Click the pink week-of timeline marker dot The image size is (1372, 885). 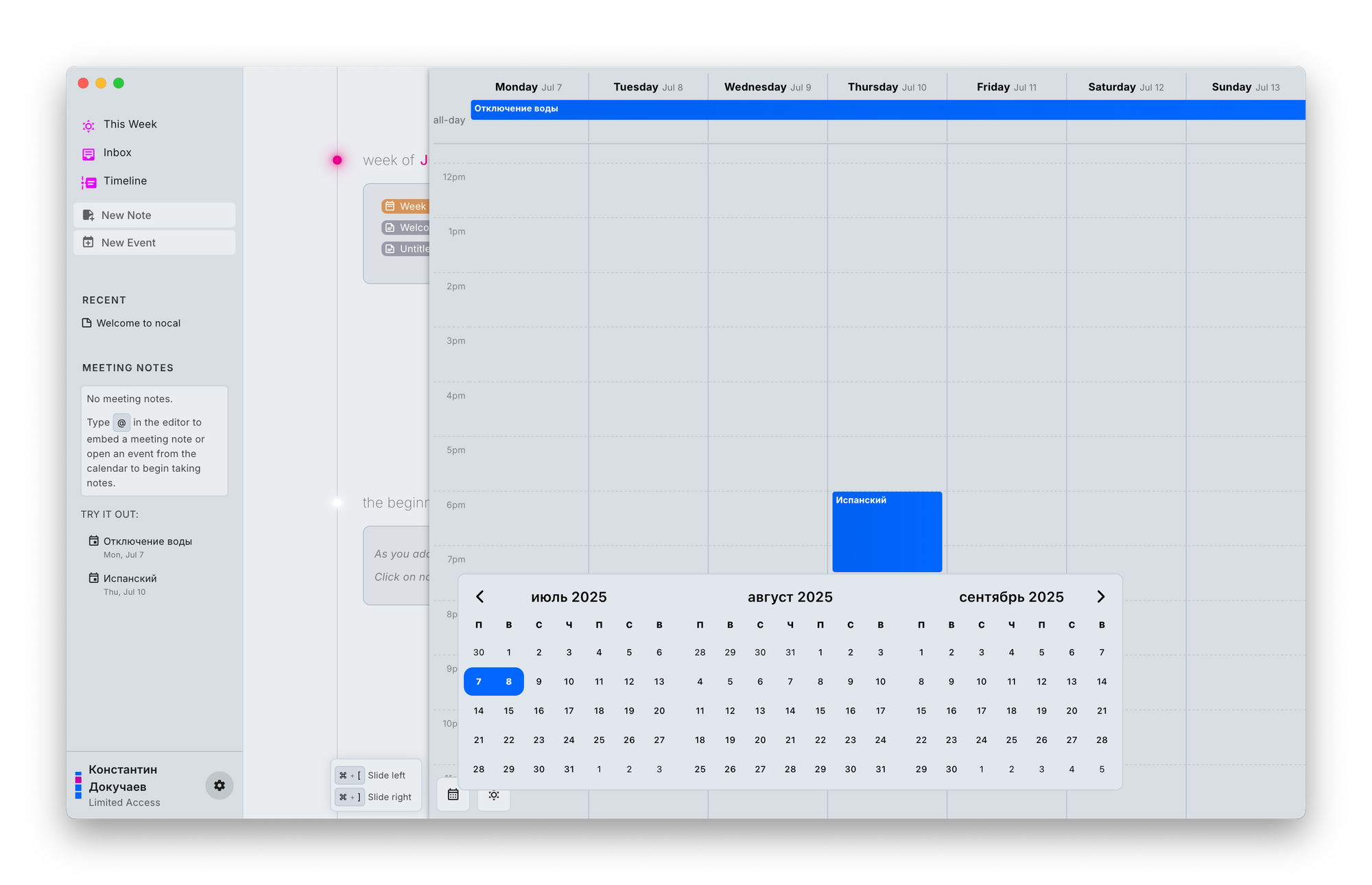point(337,160)
